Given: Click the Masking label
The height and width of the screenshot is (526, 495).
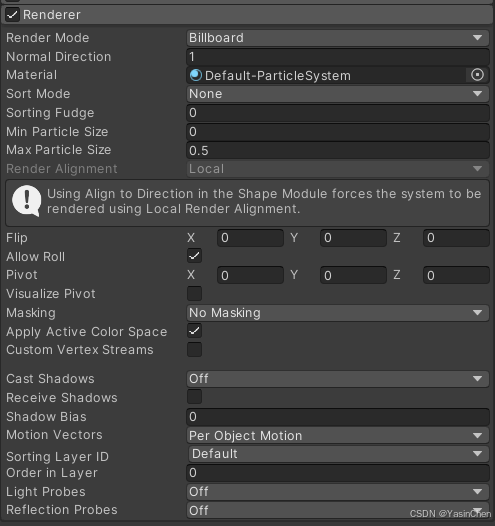Looking at the screenshot, I should [x=31, y=313].
